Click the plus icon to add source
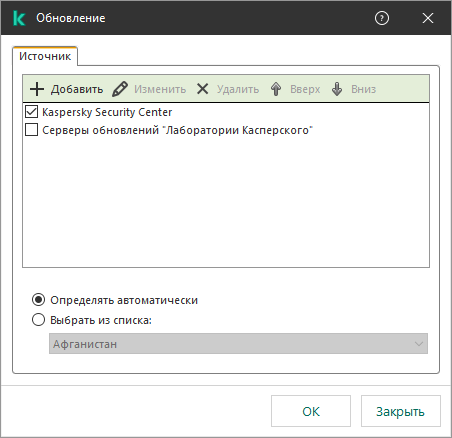 pyautogui.click(x=37, y=89)
